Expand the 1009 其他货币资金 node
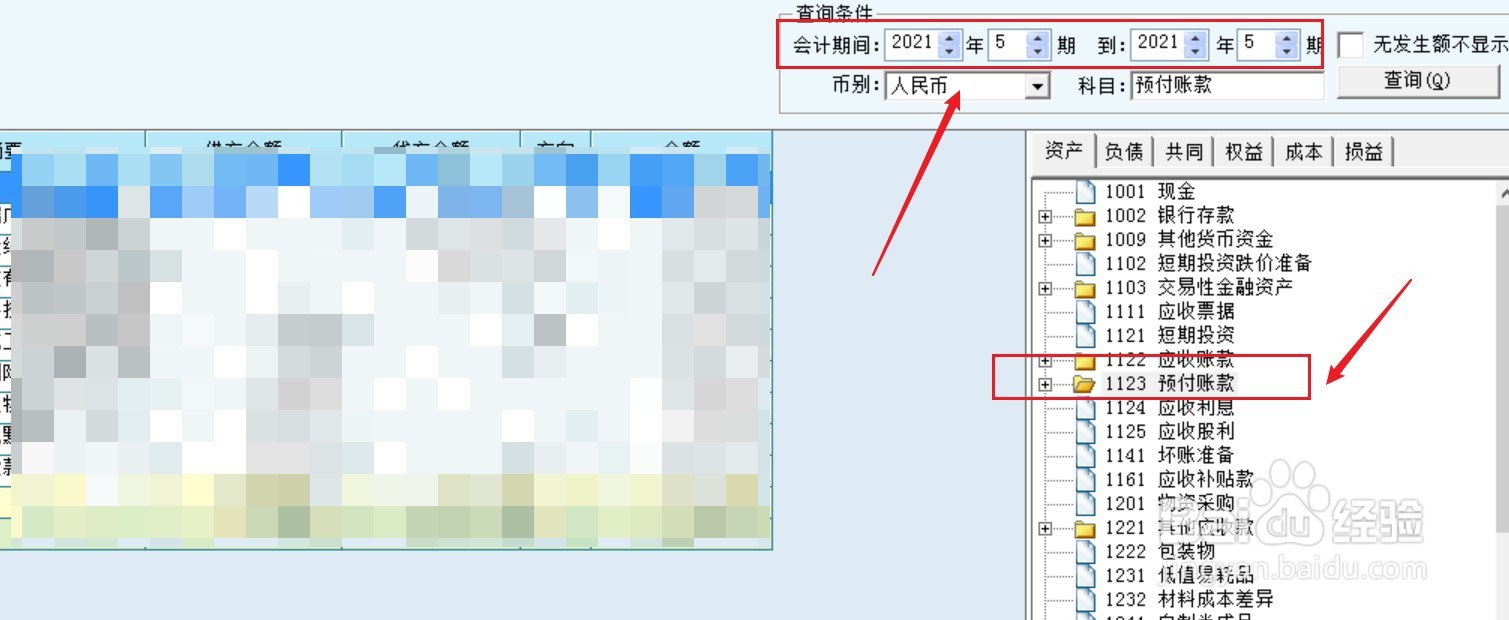Viewport: 1509px width, 620px height. [1046, 240]
